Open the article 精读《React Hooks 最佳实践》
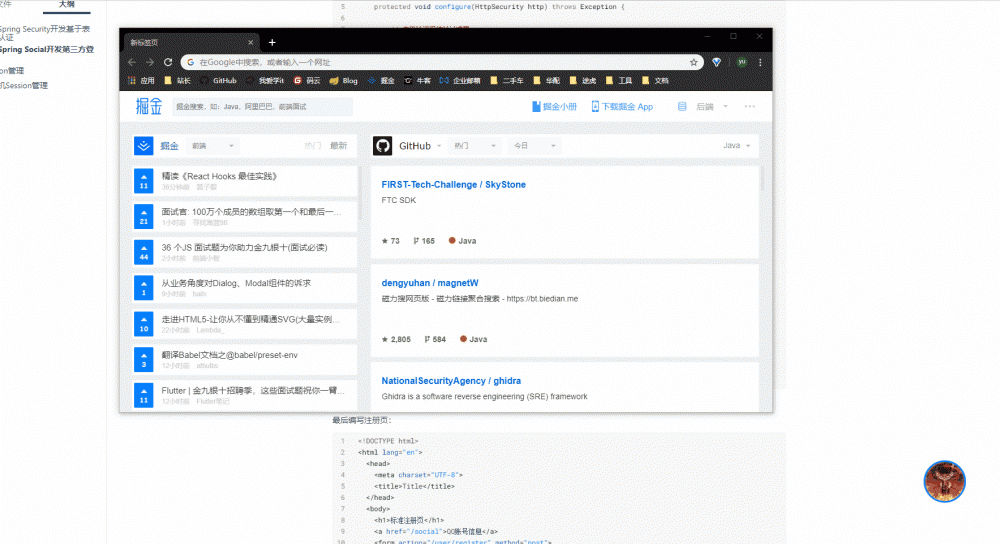1000x544 pixels. (219, 176)
